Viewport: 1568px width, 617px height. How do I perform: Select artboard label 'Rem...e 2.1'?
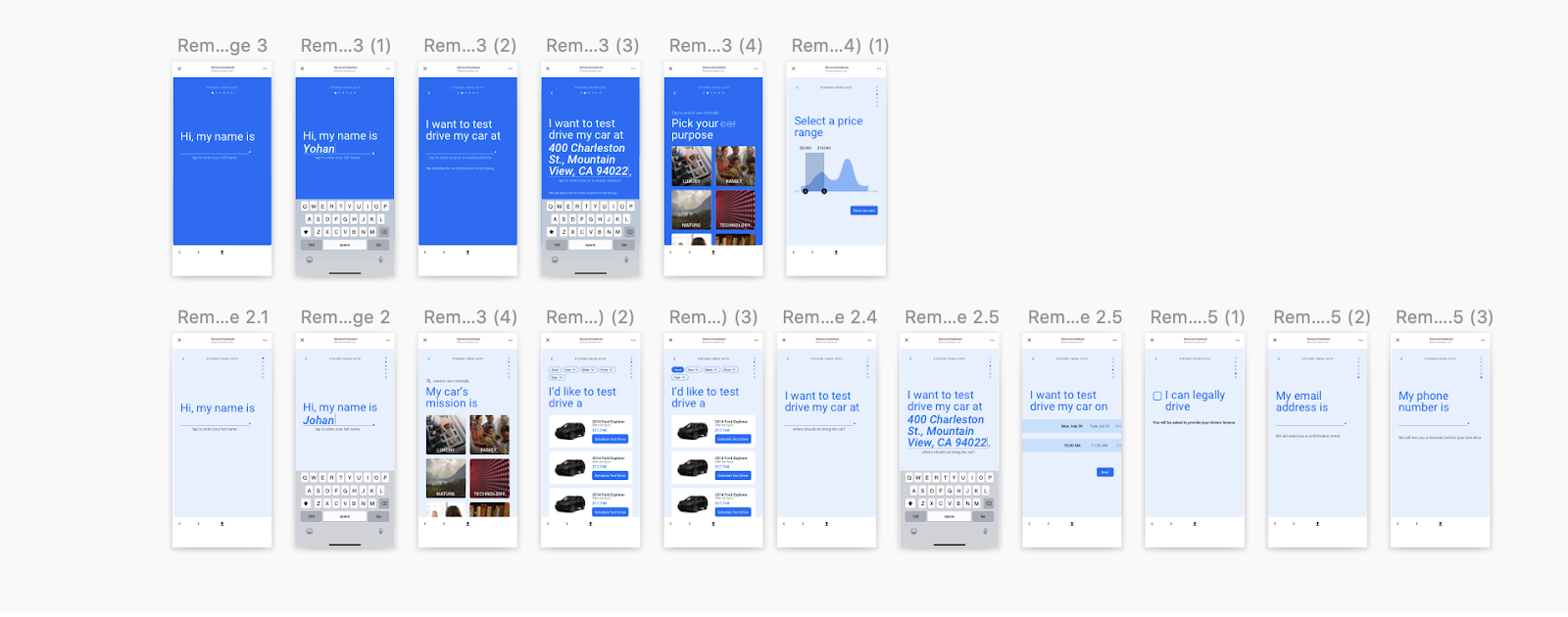223,317
